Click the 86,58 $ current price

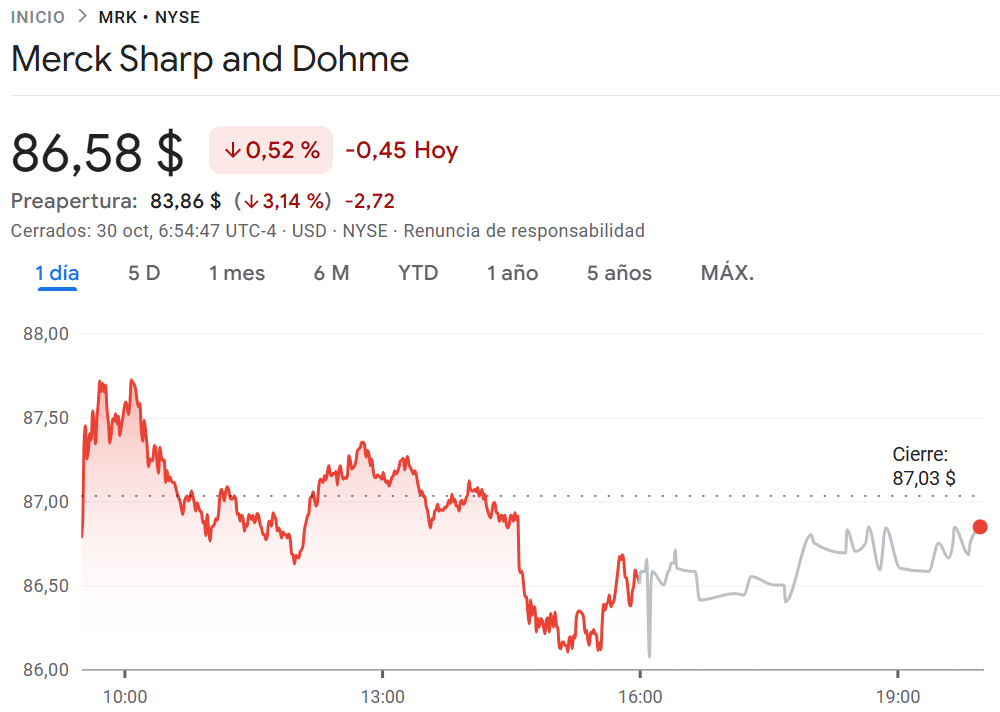click(x=98, y=153)
